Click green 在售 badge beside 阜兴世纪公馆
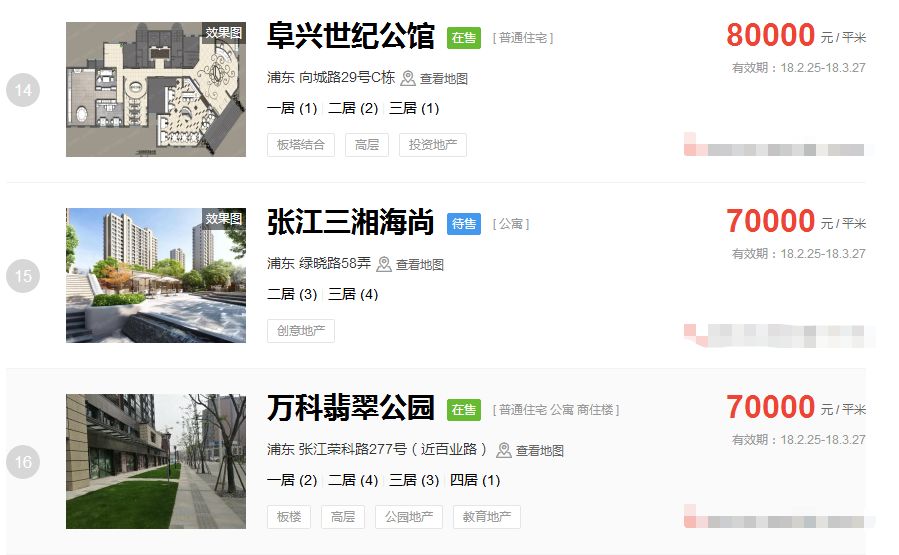This screenshot has height=555, width=899. pos(464,38)
